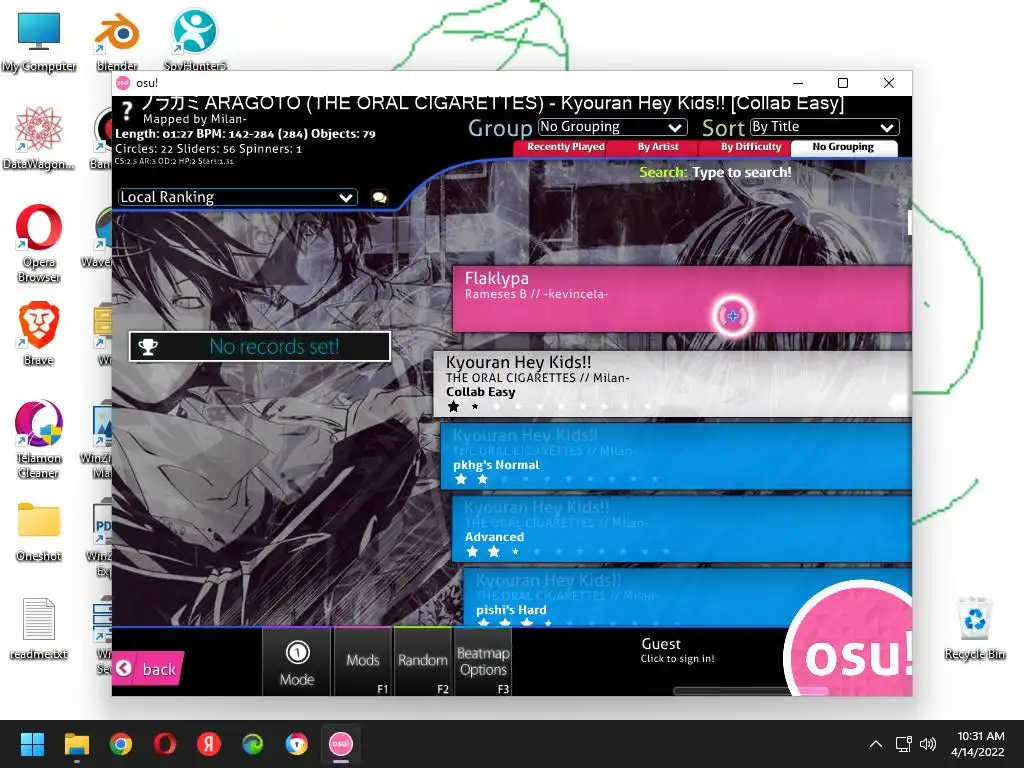1024x768 pixels.
Task: Click osu! taskbar icon
Action: pyautogui.click(x=341, y=744)
